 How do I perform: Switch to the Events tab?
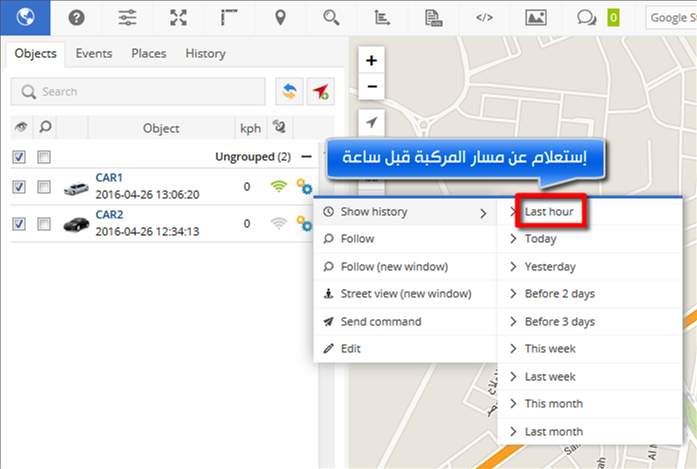pos(94,53)
